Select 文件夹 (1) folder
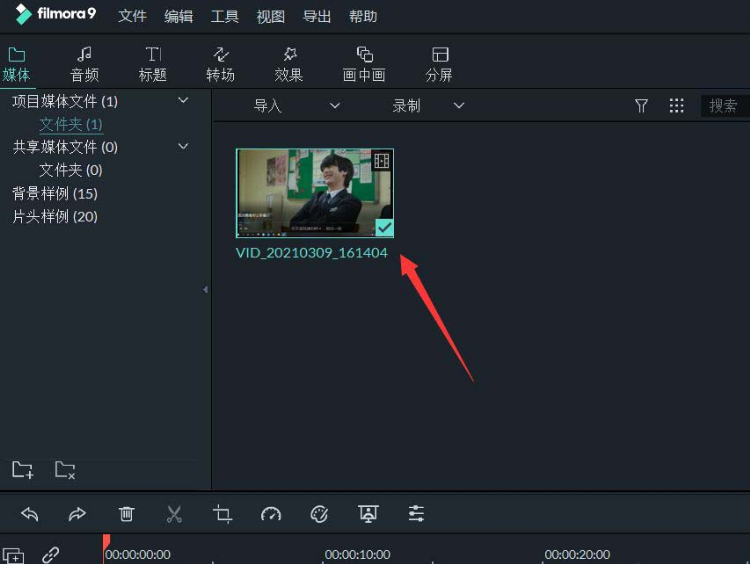This screenshot has height=564, width=750. click(71, 124)
